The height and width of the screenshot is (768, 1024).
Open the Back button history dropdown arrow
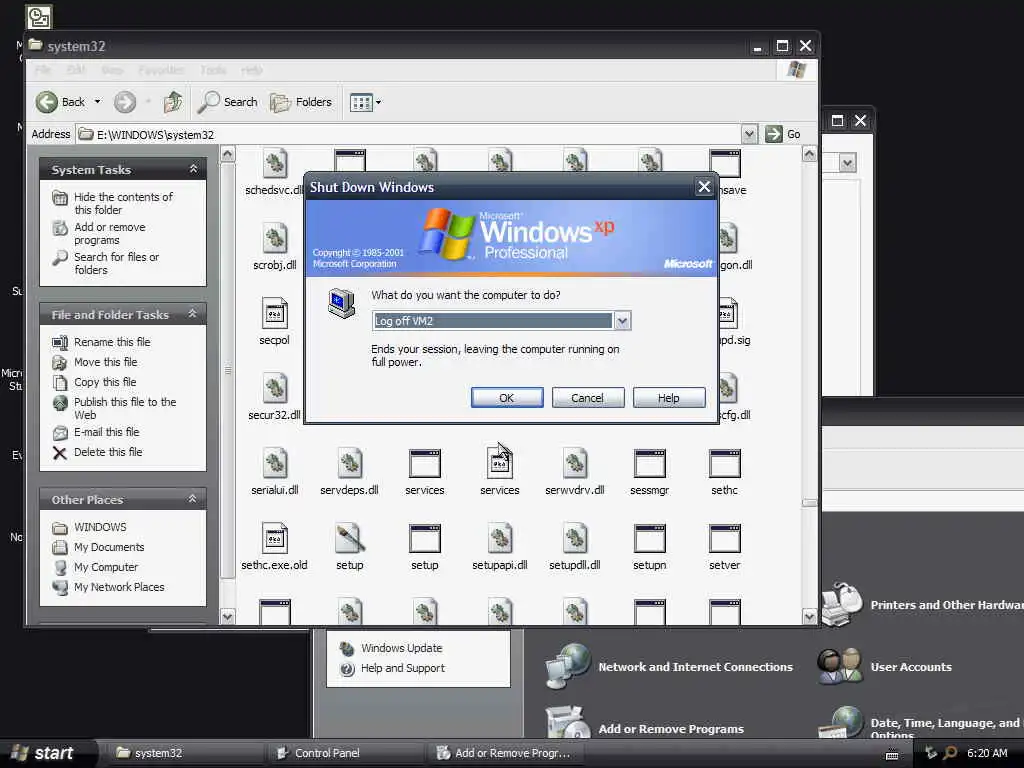[x=97, y=102]
